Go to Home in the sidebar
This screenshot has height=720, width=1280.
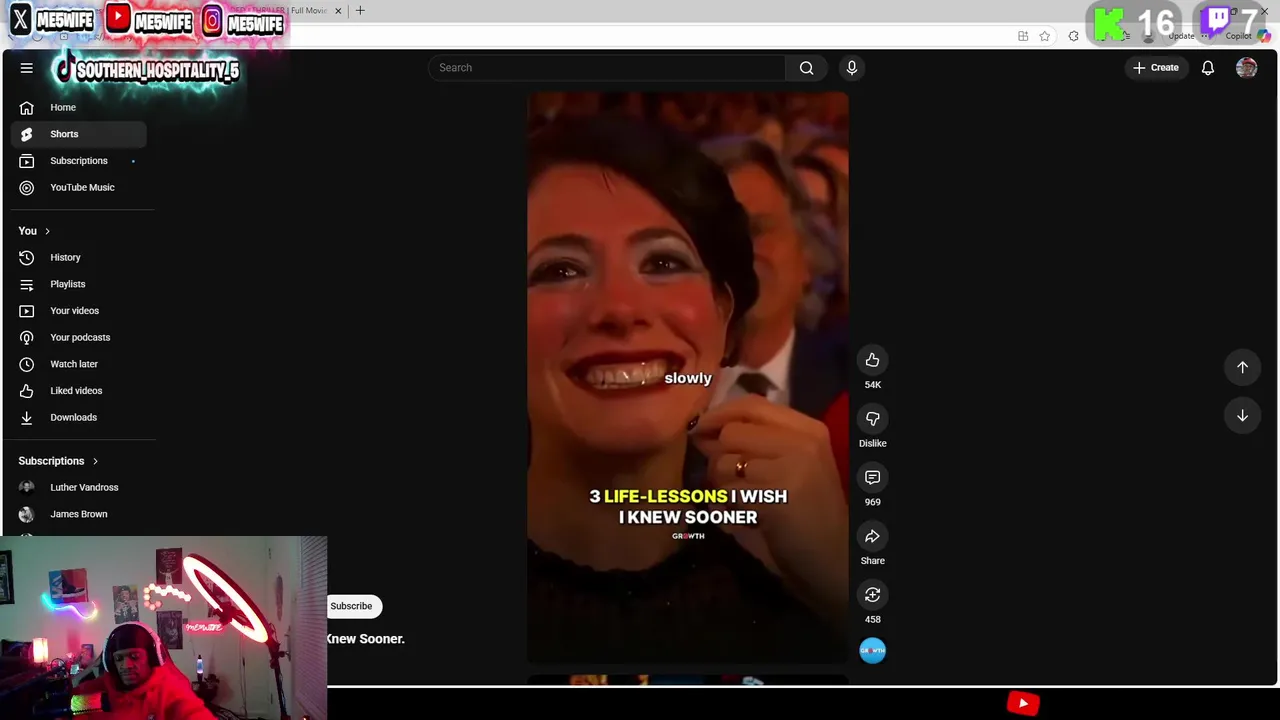coord(79,107)
